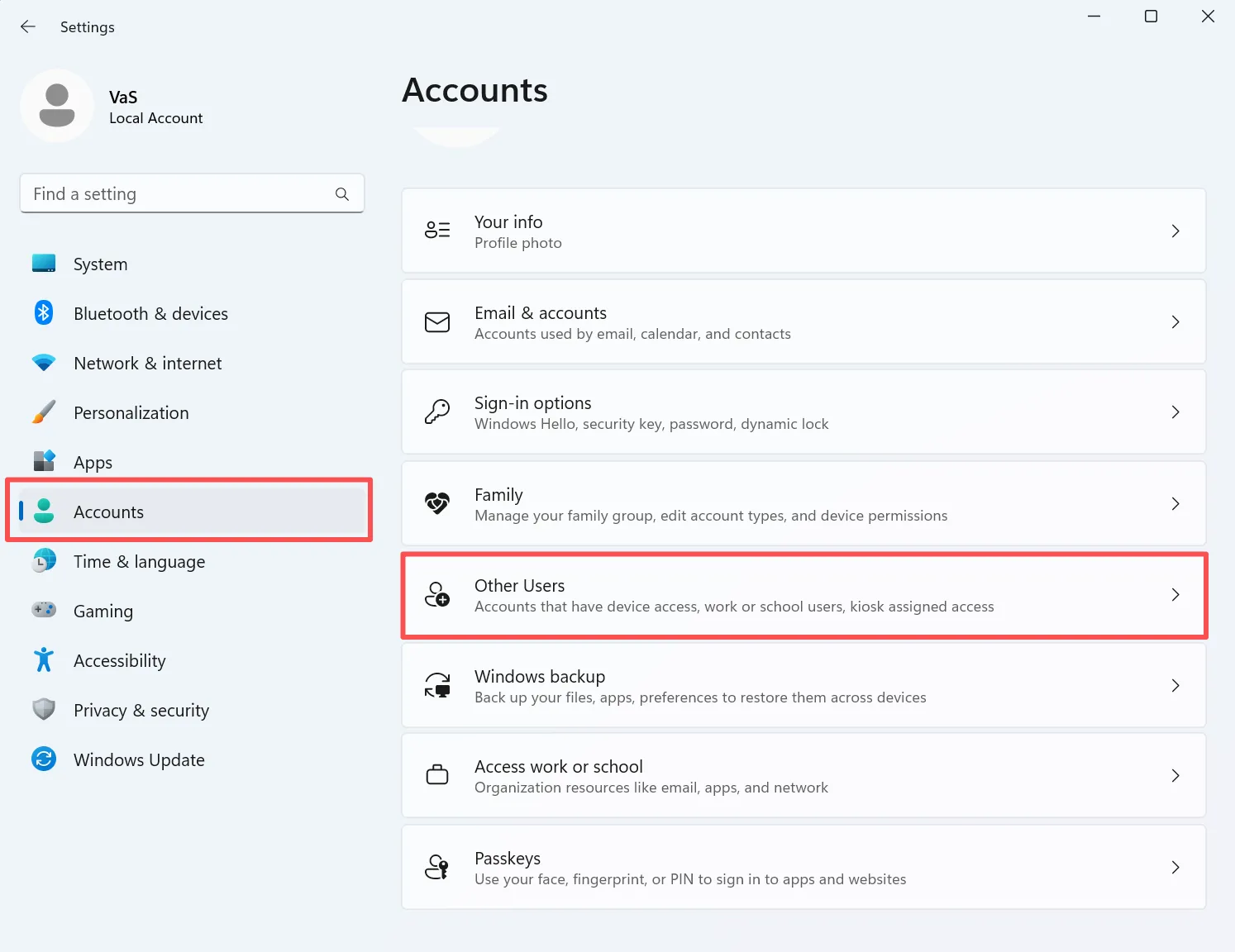Click the Other Users add-person icon

point(437,594)
